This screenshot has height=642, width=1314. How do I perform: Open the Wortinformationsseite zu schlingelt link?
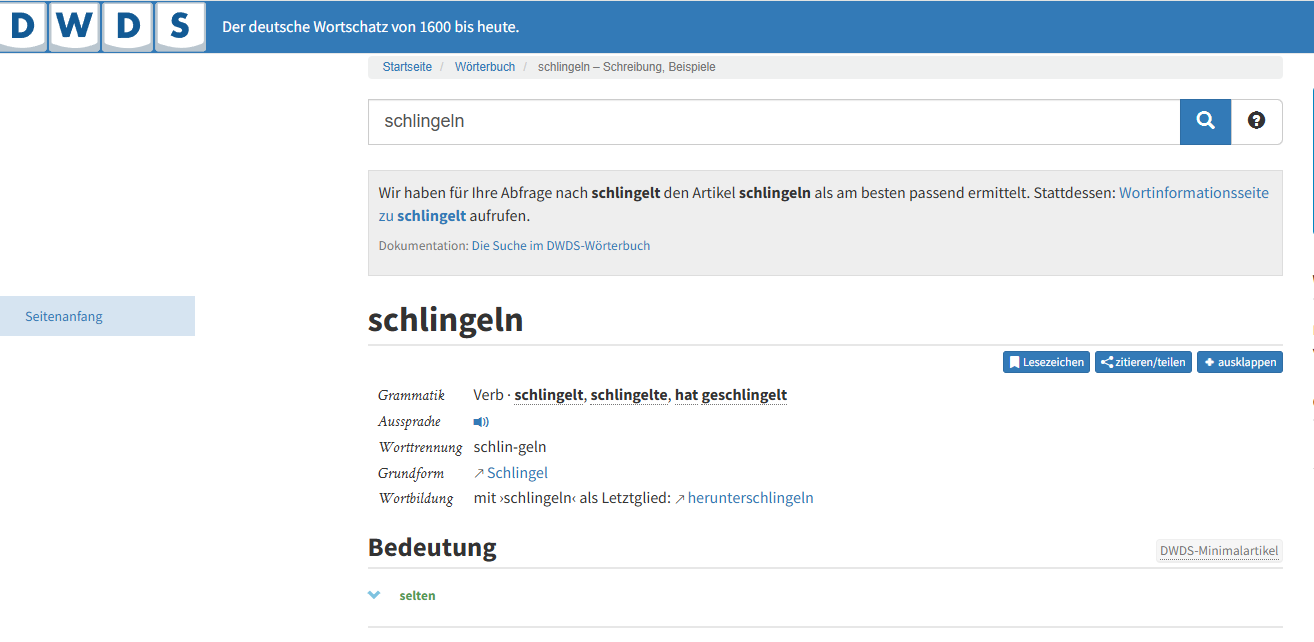click(x=1193, y=193)
